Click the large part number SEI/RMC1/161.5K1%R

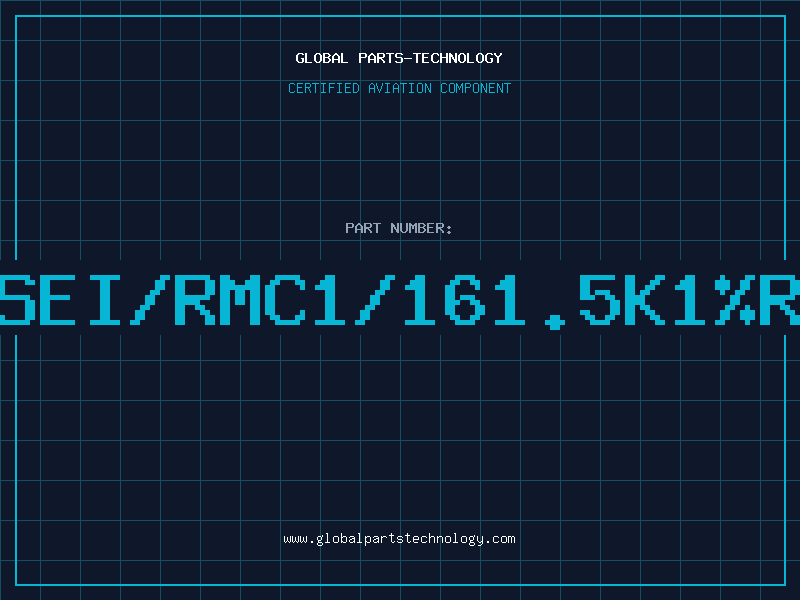point(400,301)
